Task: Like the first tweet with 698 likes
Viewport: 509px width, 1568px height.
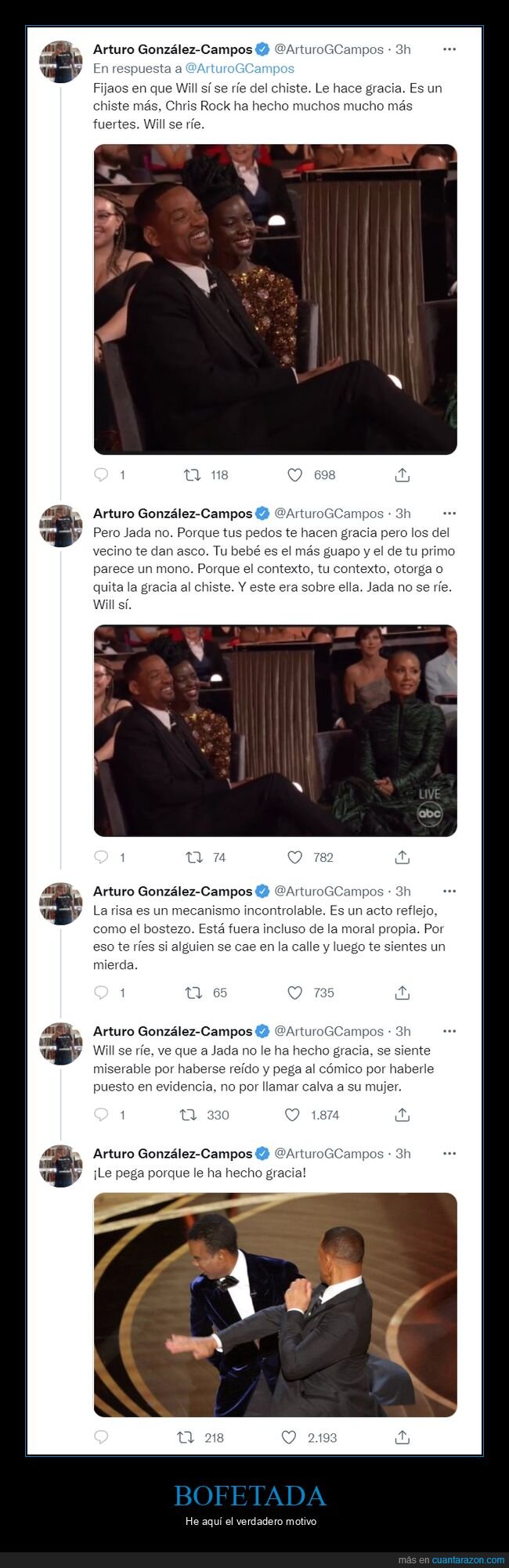Action: click(x=295, y=474)
